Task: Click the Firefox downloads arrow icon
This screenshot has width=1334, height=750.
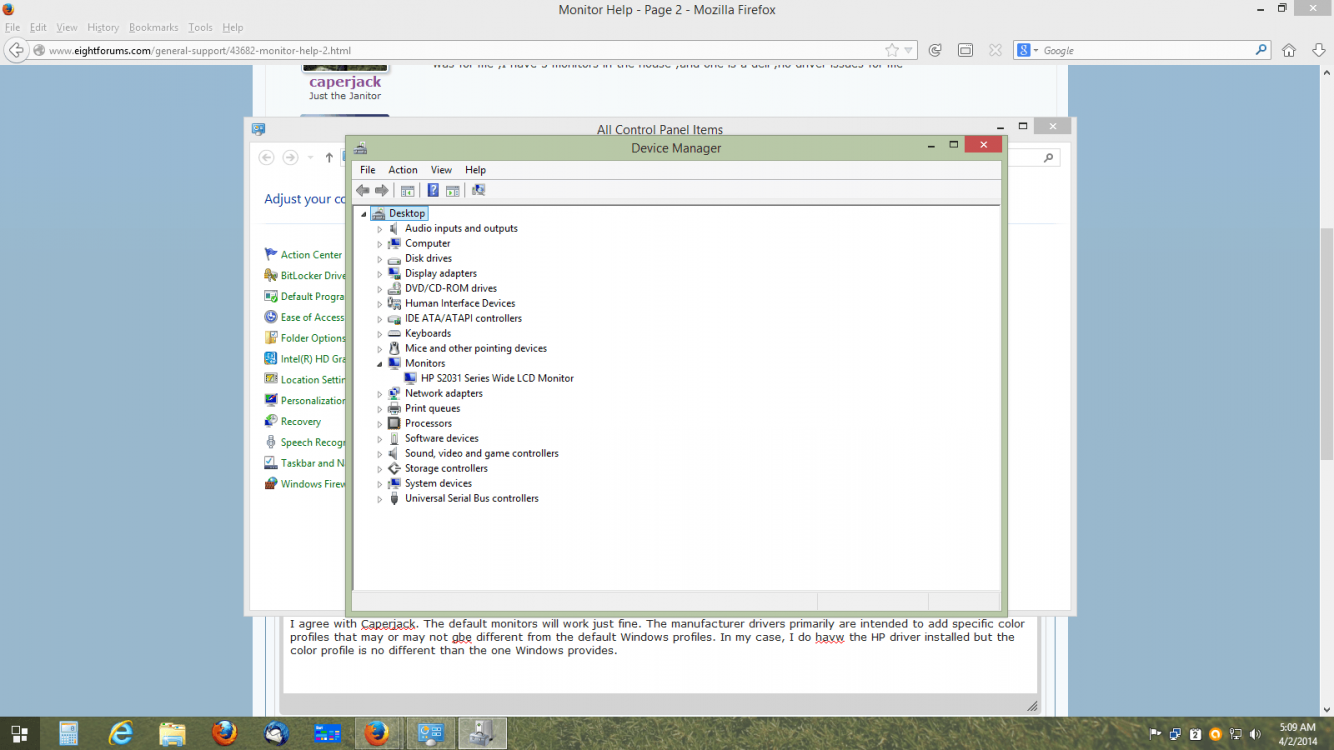Action: click(1319, 50)
